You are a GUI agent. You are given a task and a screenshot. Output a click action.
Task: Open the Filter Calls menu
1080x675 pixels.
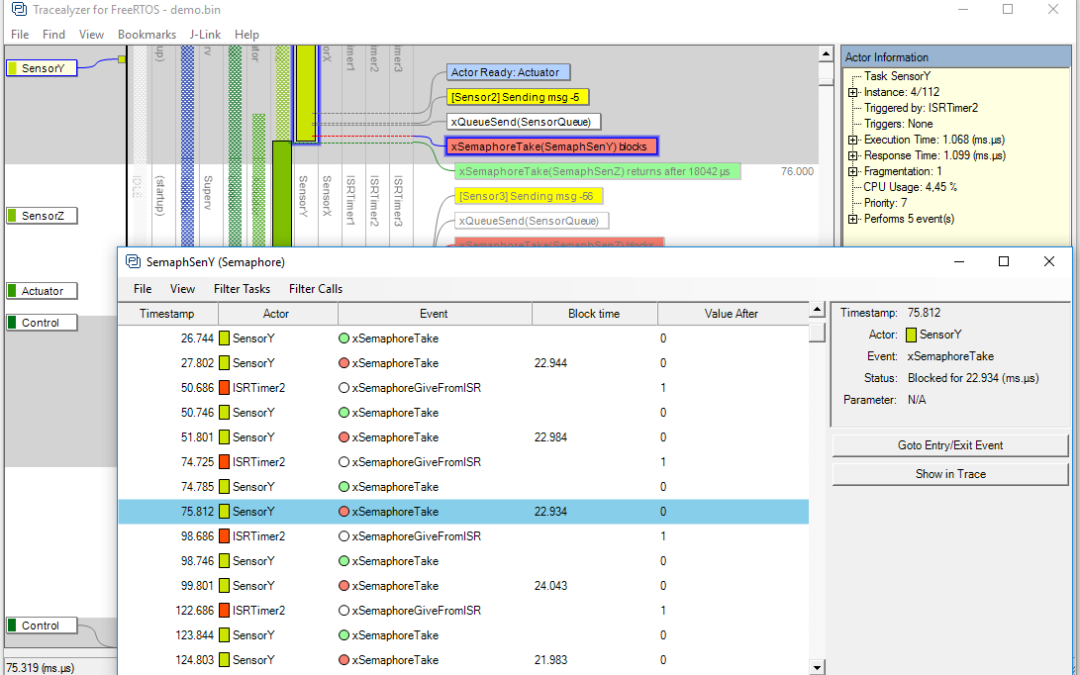(x=315, y=289)
